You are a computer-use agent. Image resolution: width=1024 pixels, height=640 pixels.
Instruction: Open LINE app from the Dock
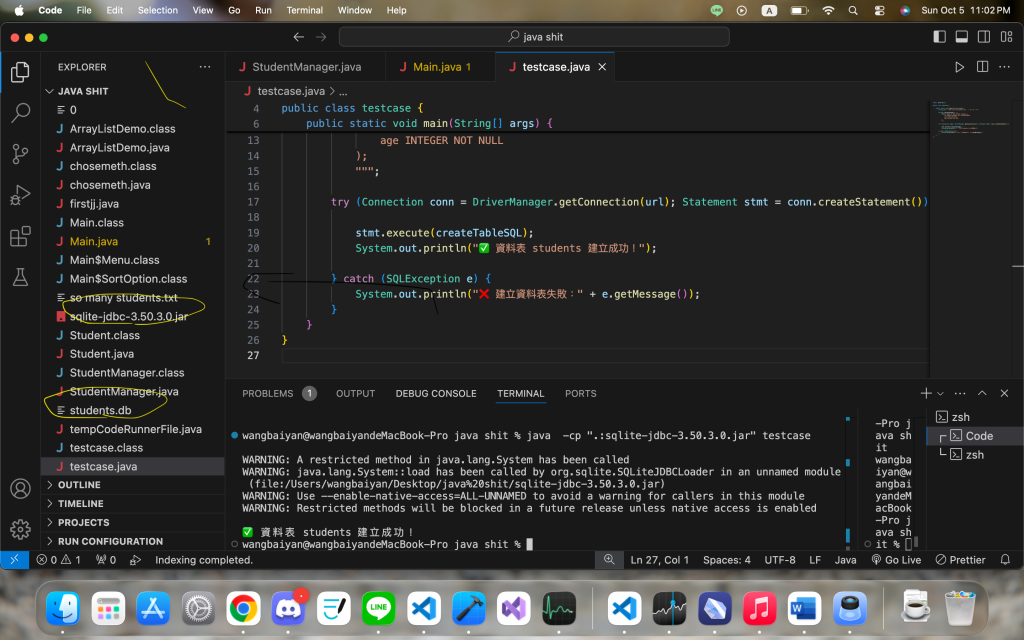[378, 609]
